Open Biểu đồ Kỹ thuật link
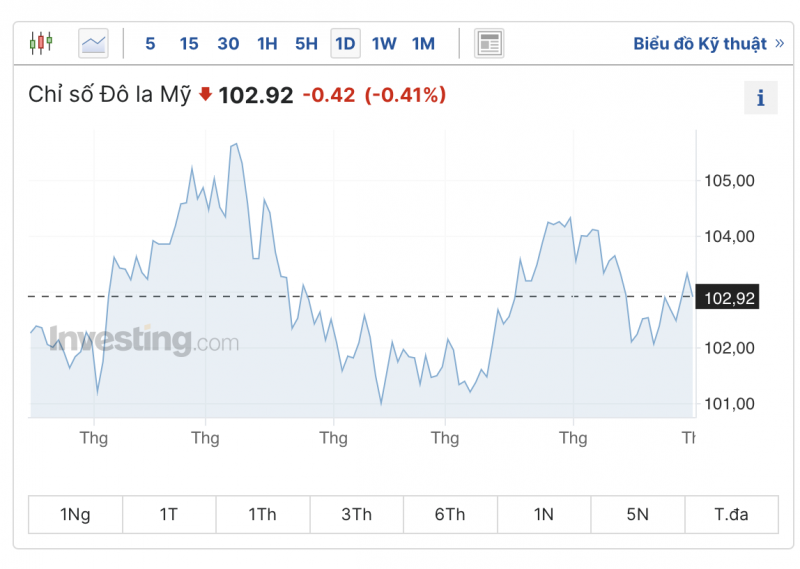Screen dimensions: 800x569 coord(708,43)
